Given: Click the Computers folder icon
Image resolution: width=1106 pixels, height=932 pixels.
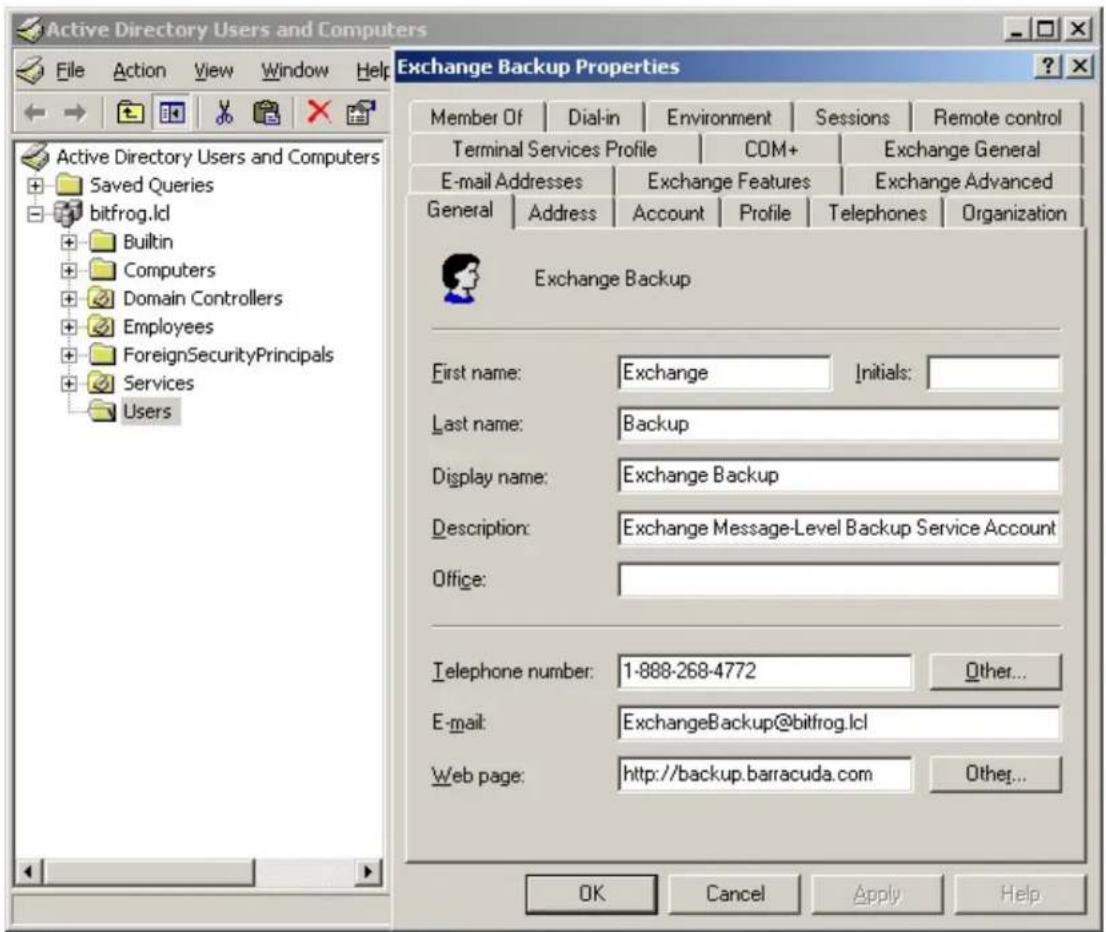Looking at the screenshot, I should point(102,270).
